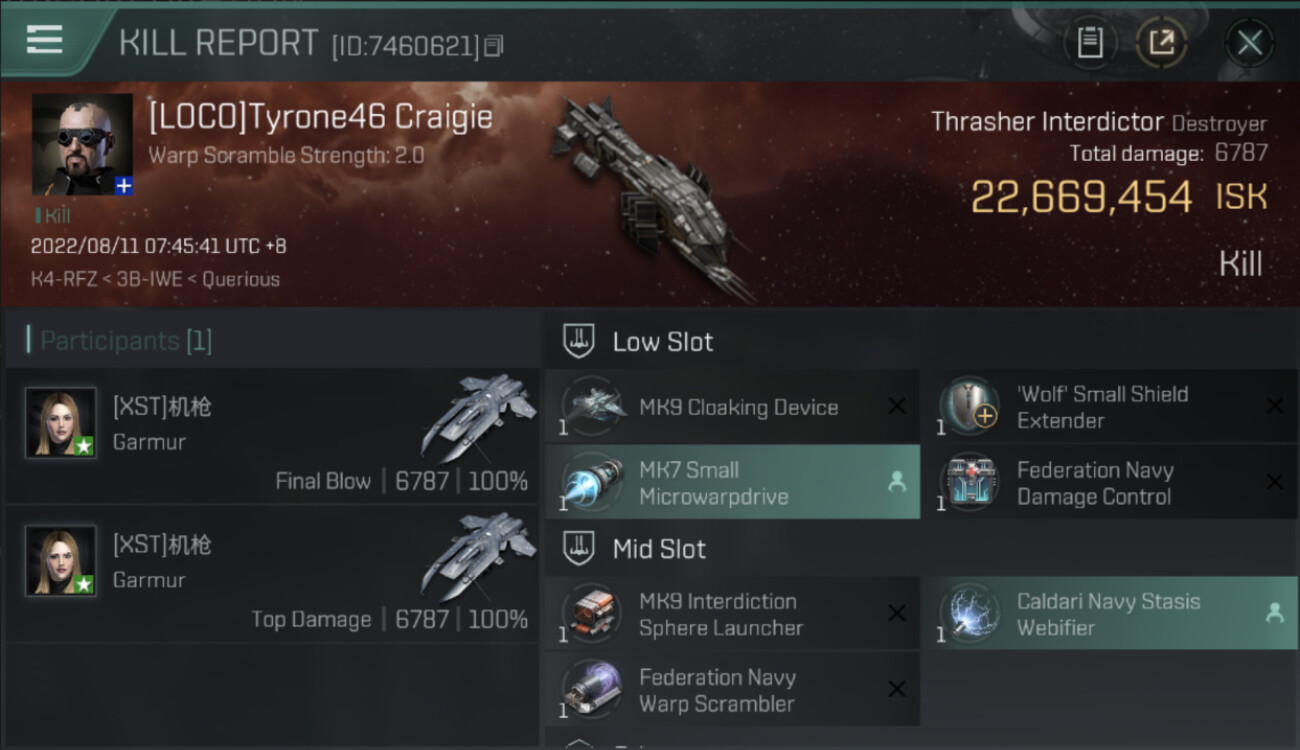Select the Final Blow Garmur participant row
Image resolution: width=1300 pixels, height=750 pixels.
coord(272,437)
